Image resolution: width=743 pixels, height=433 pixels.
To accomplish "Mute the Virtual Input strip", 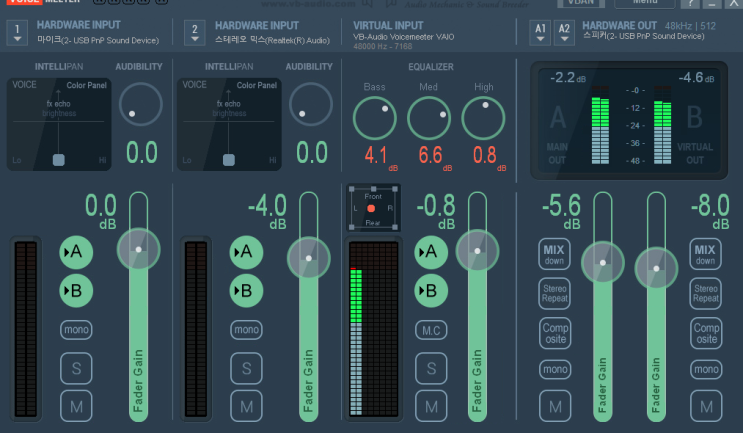I will point(431,406).
